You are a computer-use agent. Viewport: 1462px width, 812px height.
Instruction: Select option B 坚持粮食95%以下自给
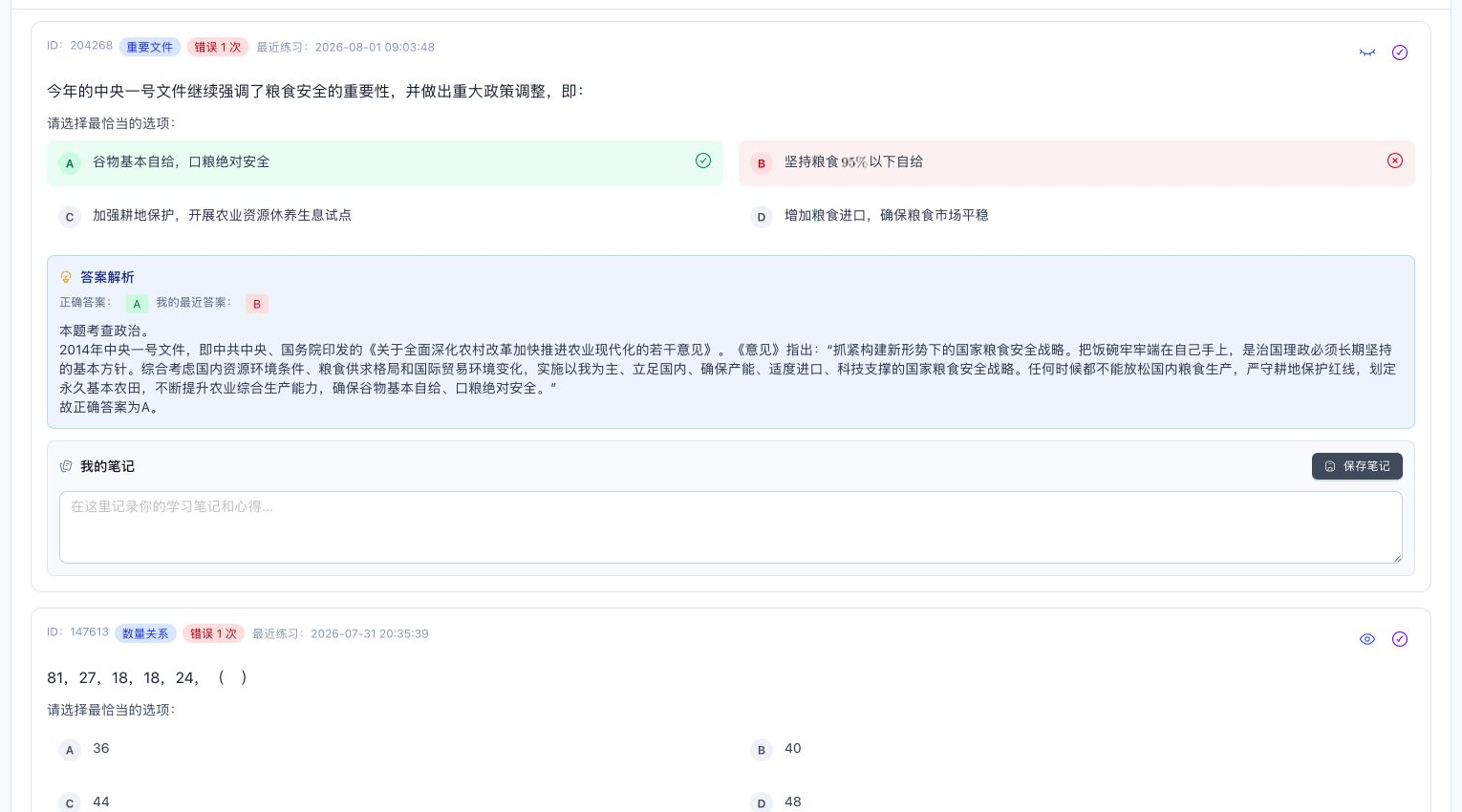tap(1077, 163)
